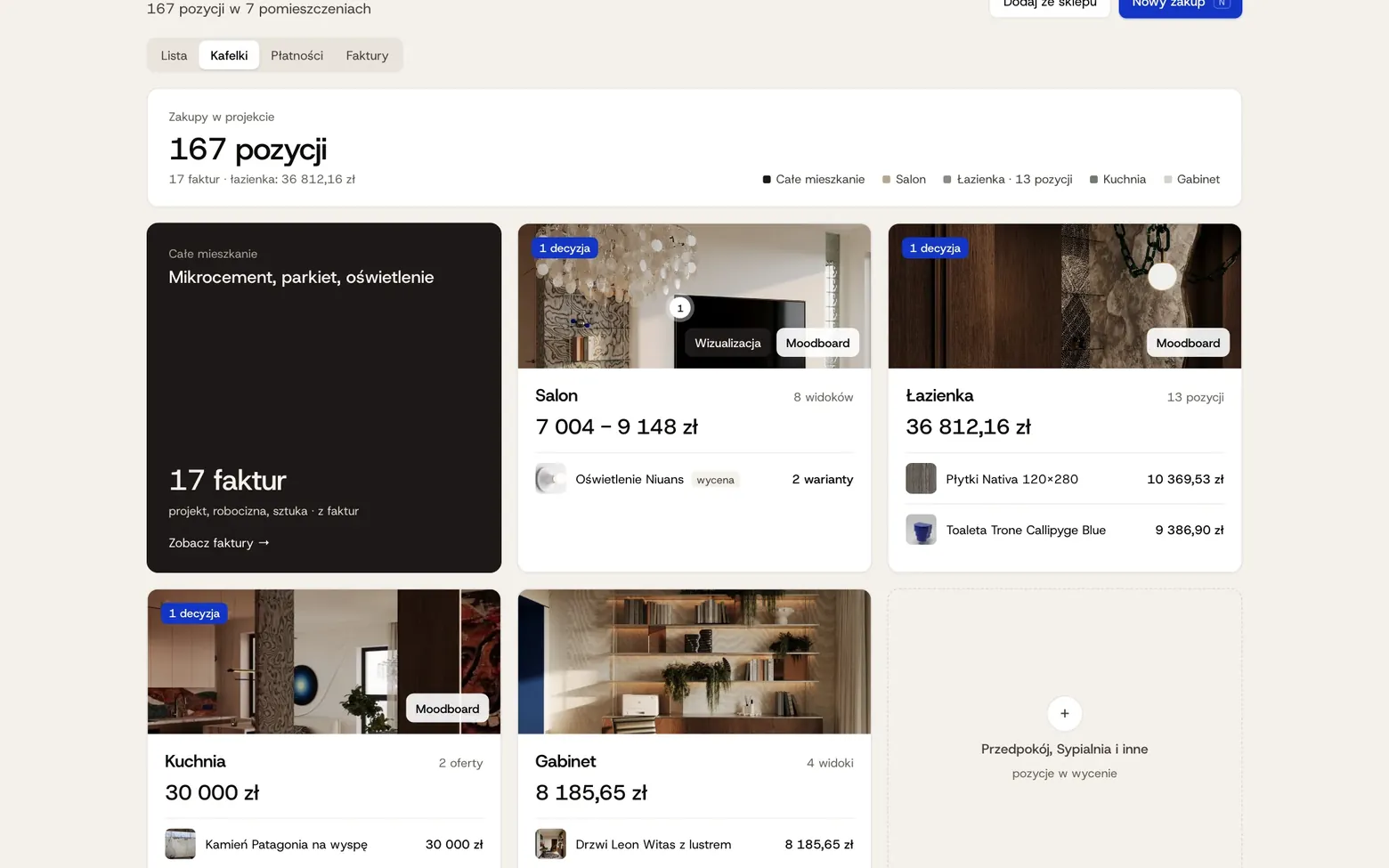Open the Płatności tab

click(296, 55)
